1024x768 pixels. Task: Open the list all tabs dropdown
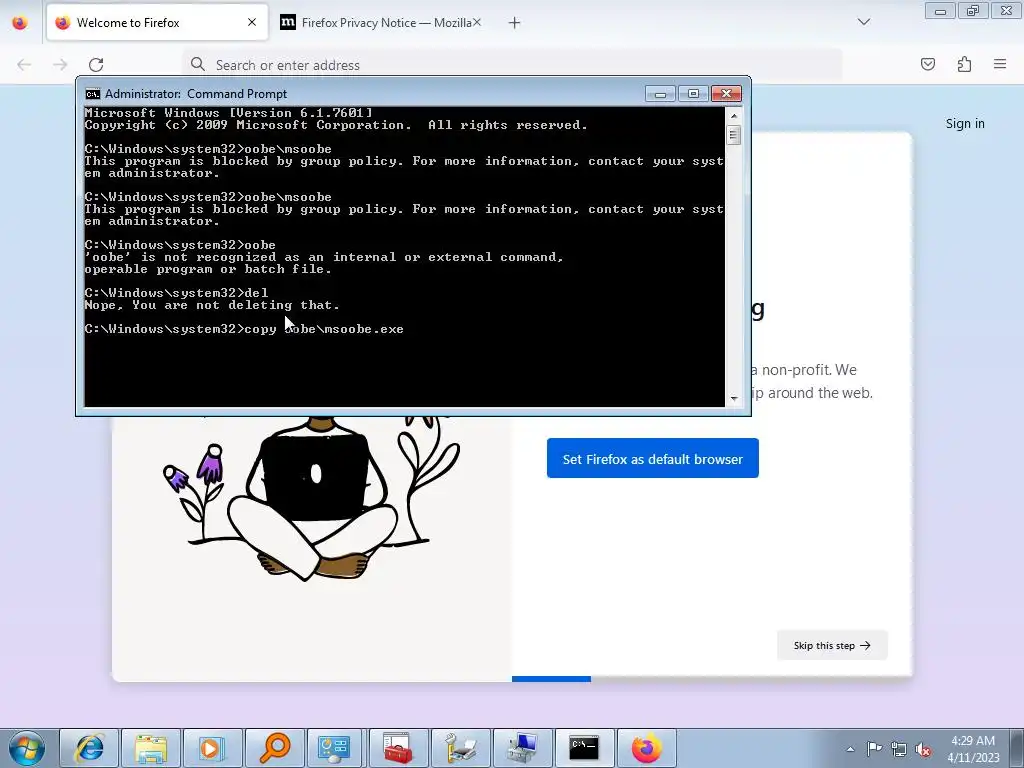pyautogui.click(x=863, y=22)
